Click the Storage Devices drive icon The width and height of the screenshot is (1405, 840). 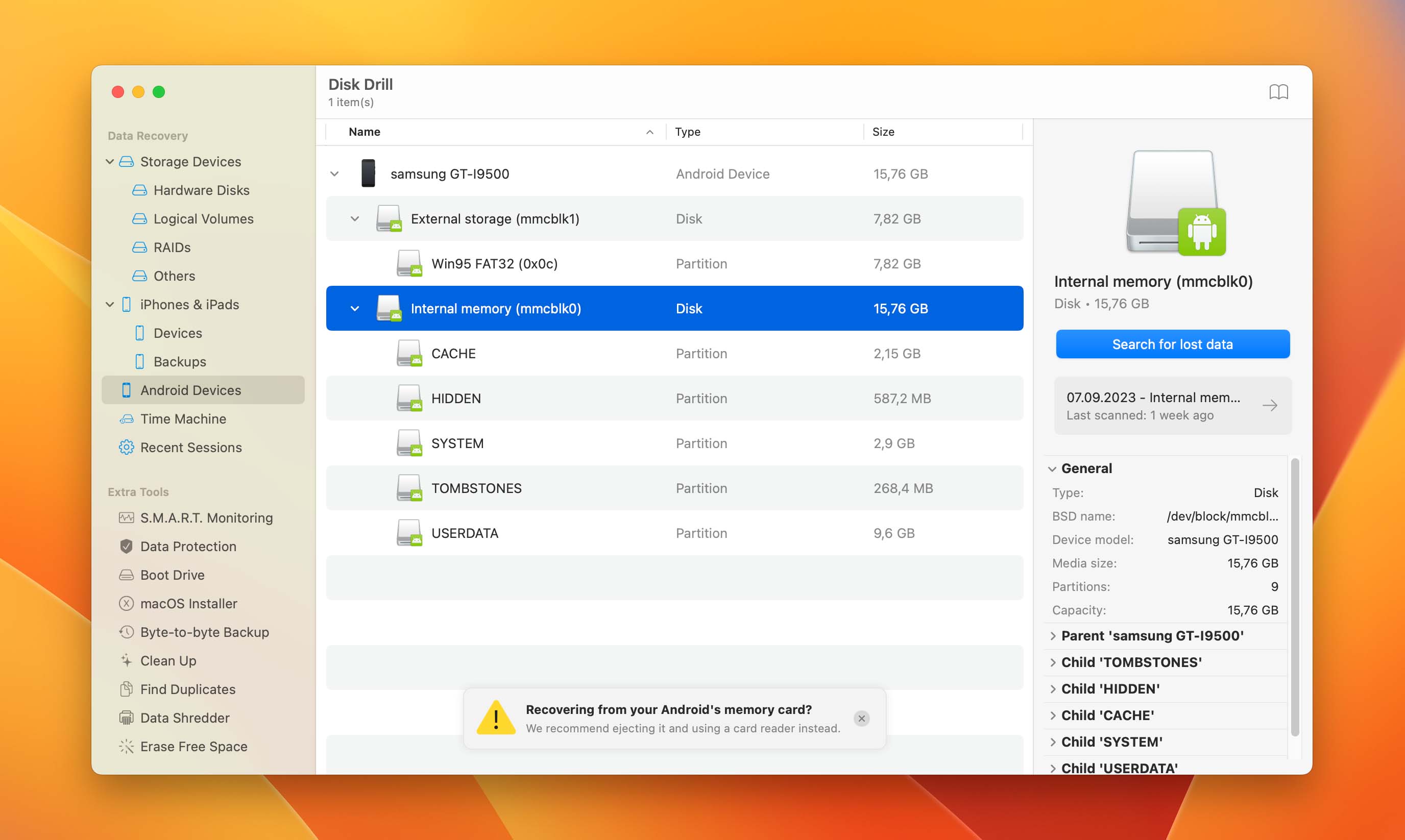(126, 162)
